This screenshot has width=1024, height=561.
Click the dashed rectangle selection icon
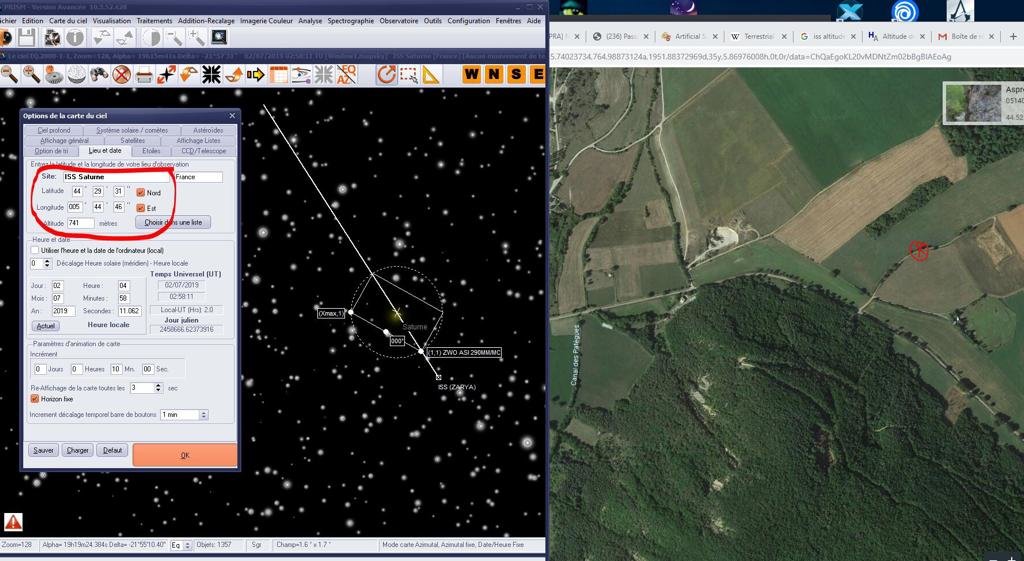point(409,74)
